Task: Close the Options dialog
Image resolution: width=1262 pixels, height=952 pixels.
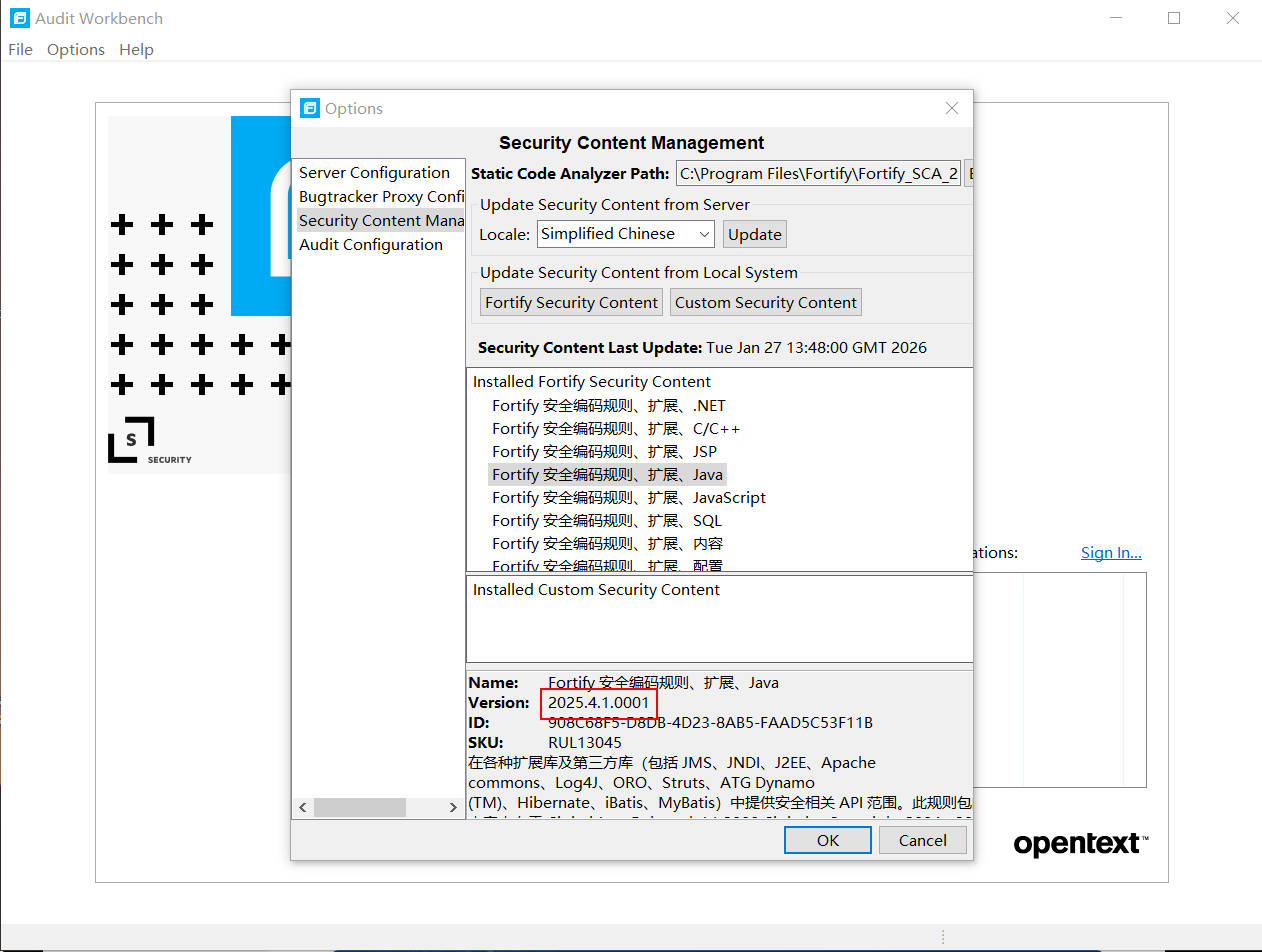Action: click(x=951, y=108)
